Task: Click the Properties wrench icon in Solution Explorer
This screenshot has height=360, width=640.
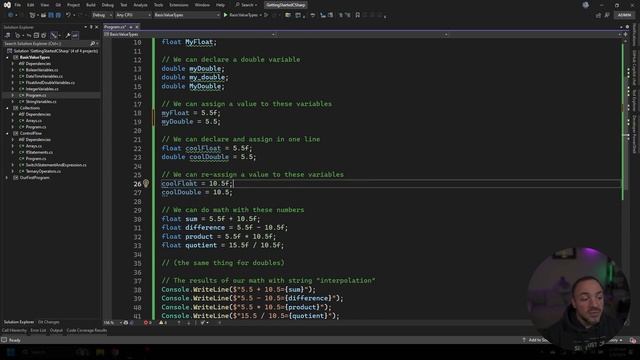Action: 68,36
